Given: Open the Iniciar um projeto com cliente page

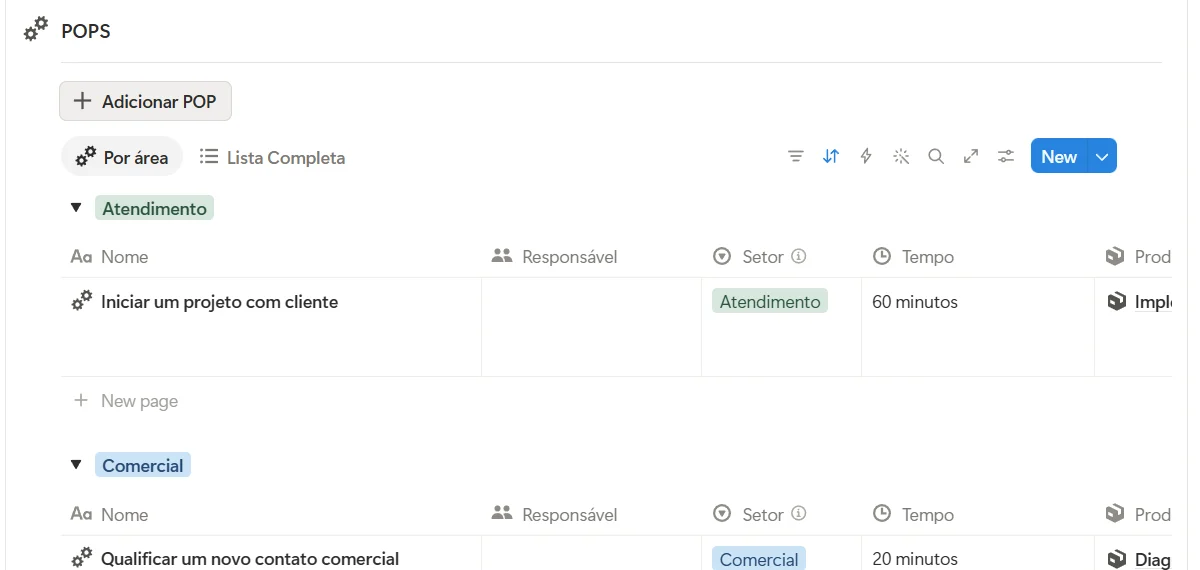Looking at the screenshot, I should (x=219, y=302).
